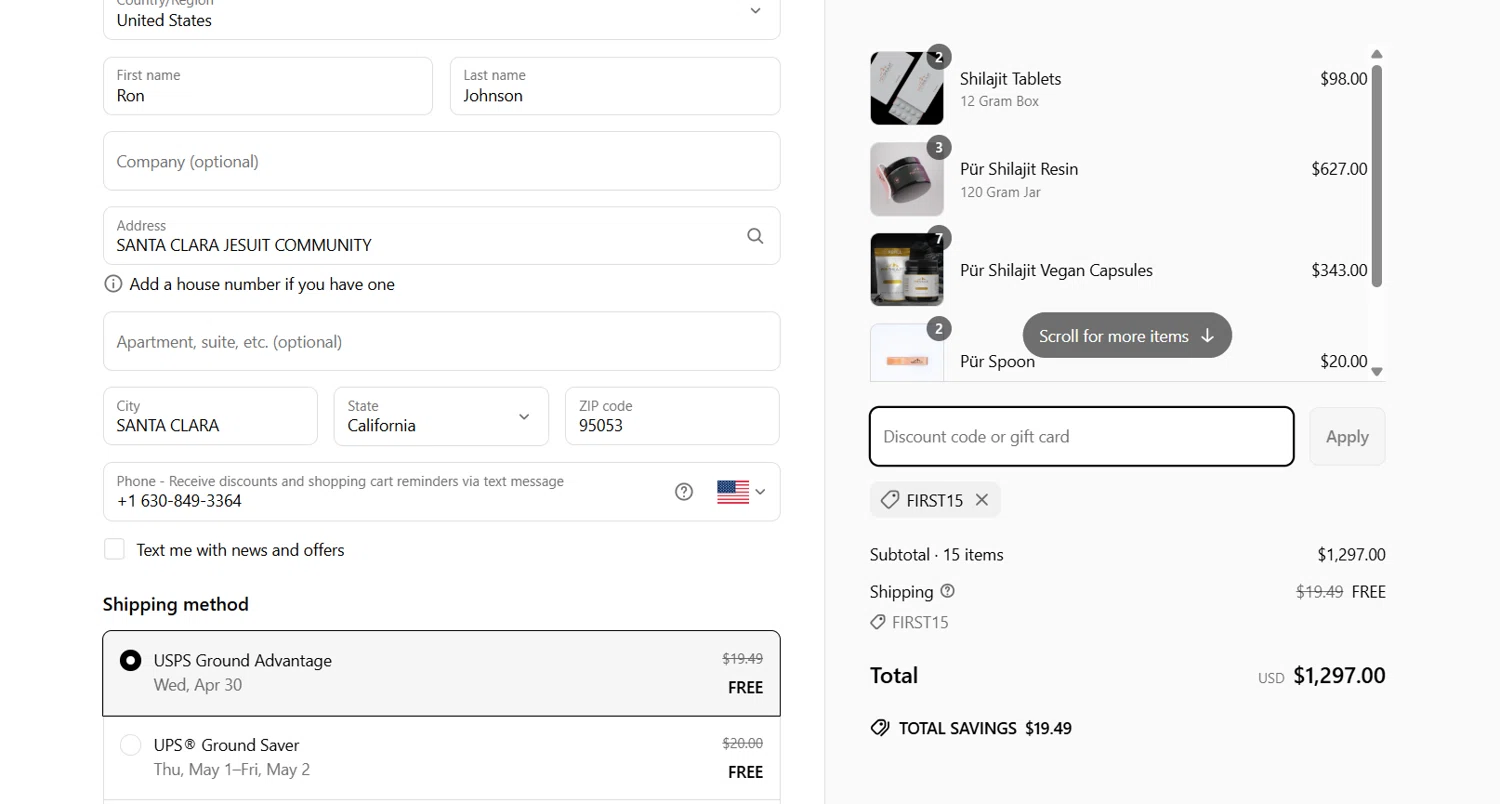Open the State dropdown showing California
Image resolution: width=1500 pixels, height=804 pixels.
coord(441,416)
